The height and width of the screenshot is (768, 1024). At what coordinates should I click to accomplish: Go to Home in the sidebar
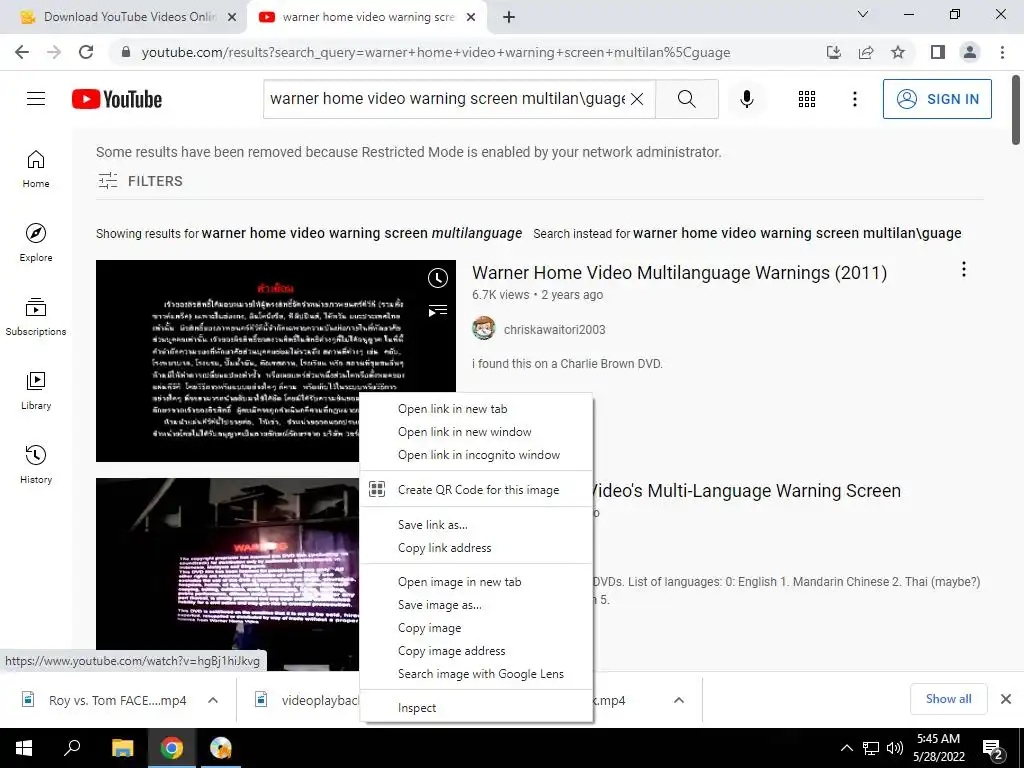36,168
